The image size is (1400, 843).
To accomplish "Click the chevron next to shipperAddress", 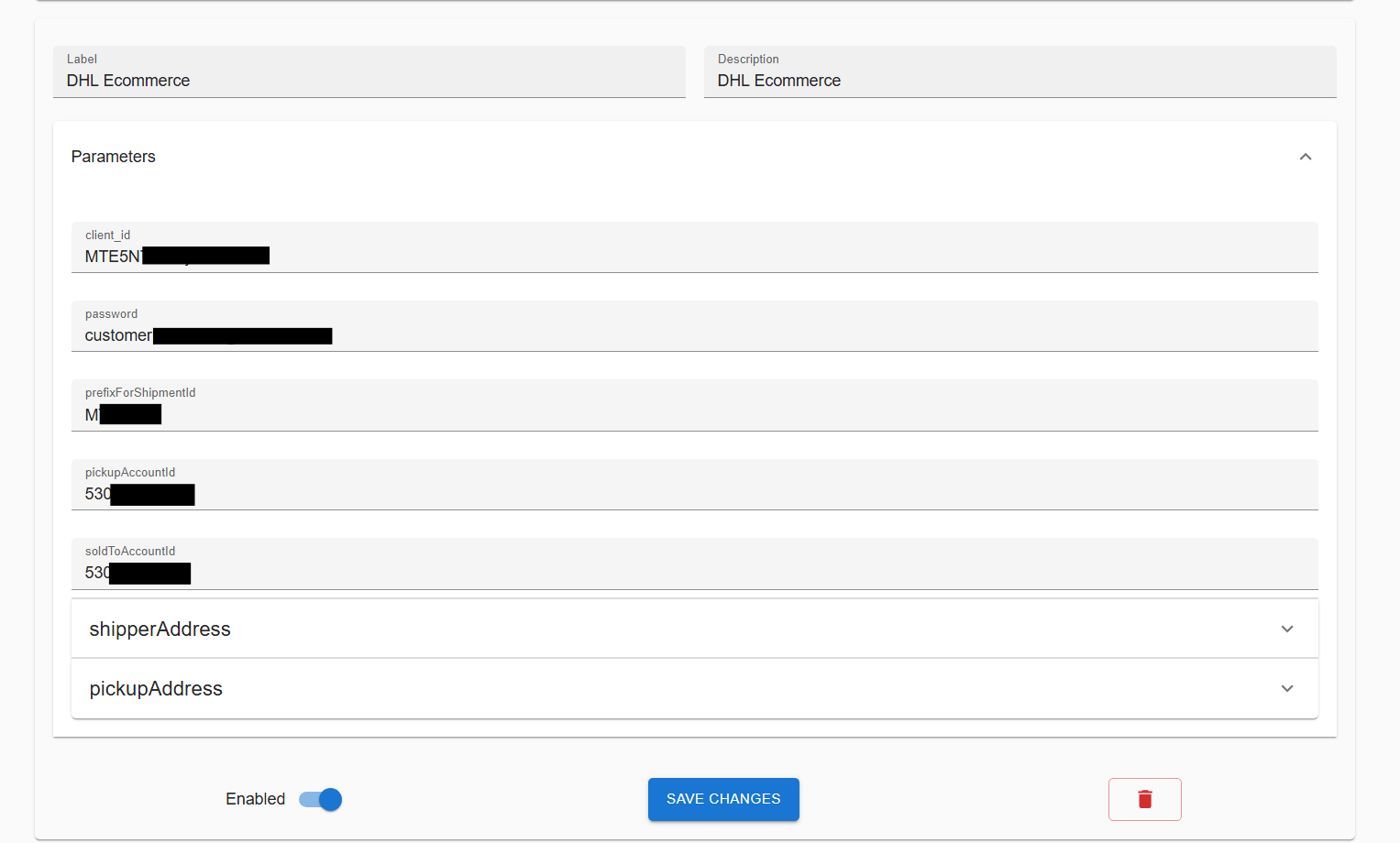I will (1287, 629).
